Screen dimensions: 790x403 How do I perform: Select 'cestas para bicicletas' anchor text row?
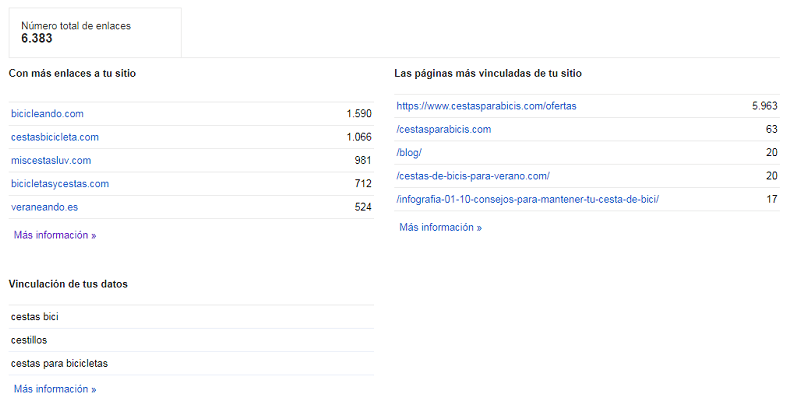point(59,363)
